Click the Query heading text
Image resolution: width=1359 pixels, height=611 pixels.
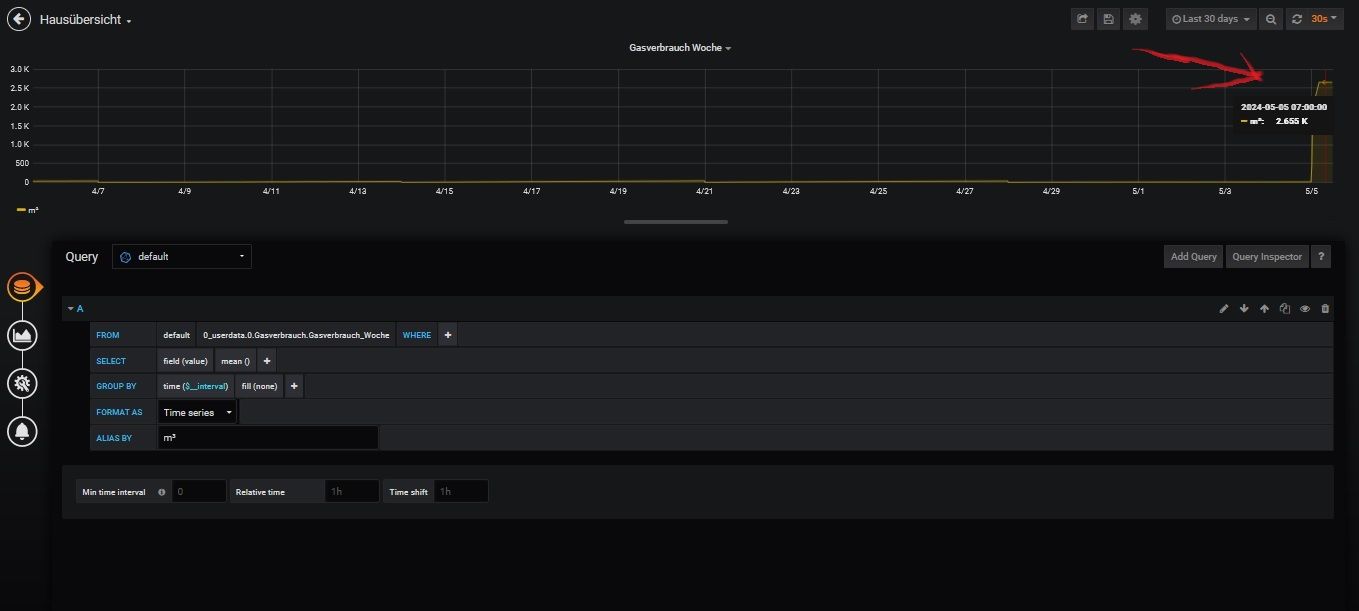pos(82,257)
